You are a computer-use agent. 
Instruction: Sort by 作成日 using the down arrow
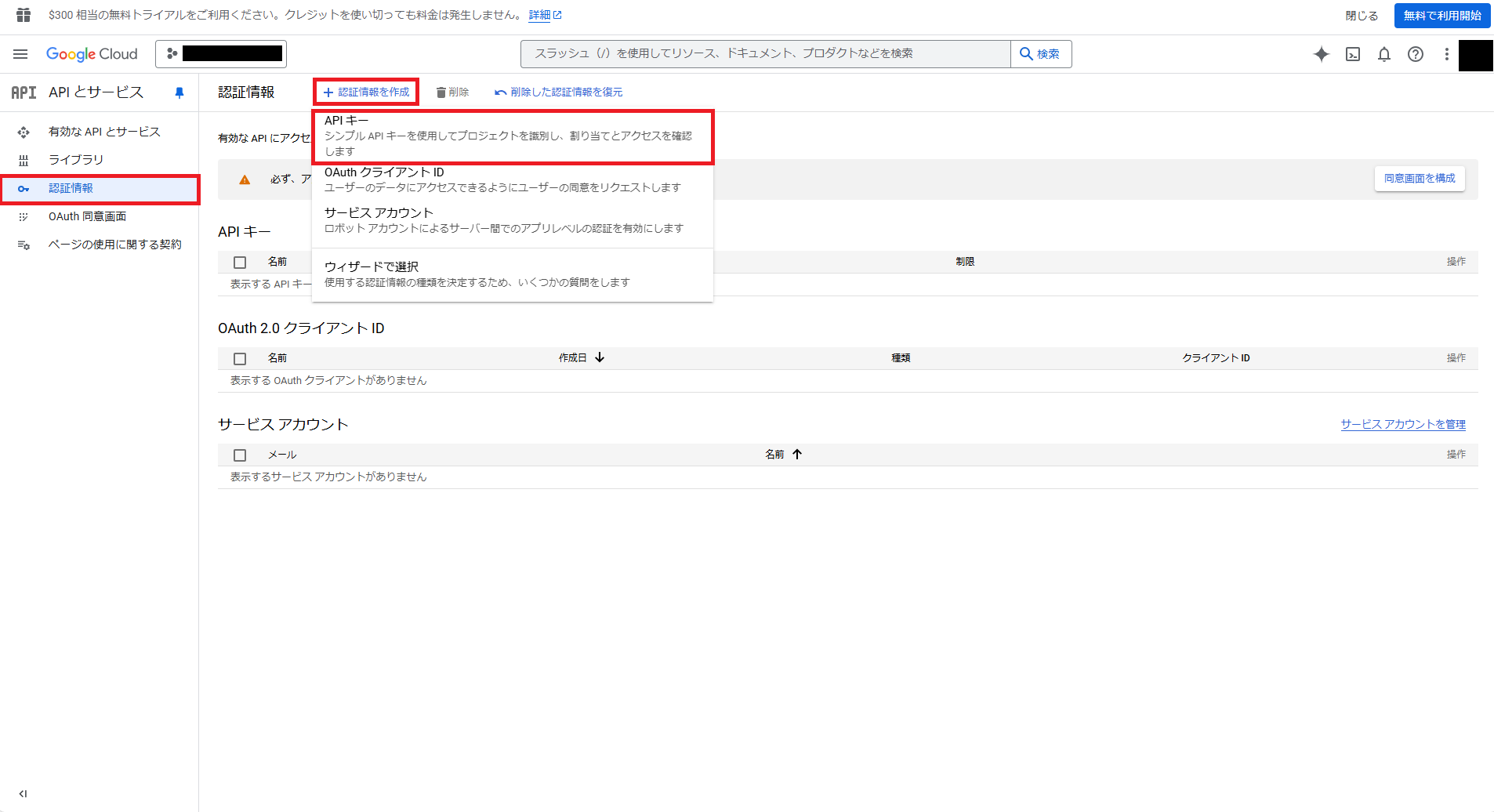pos(600,357)
